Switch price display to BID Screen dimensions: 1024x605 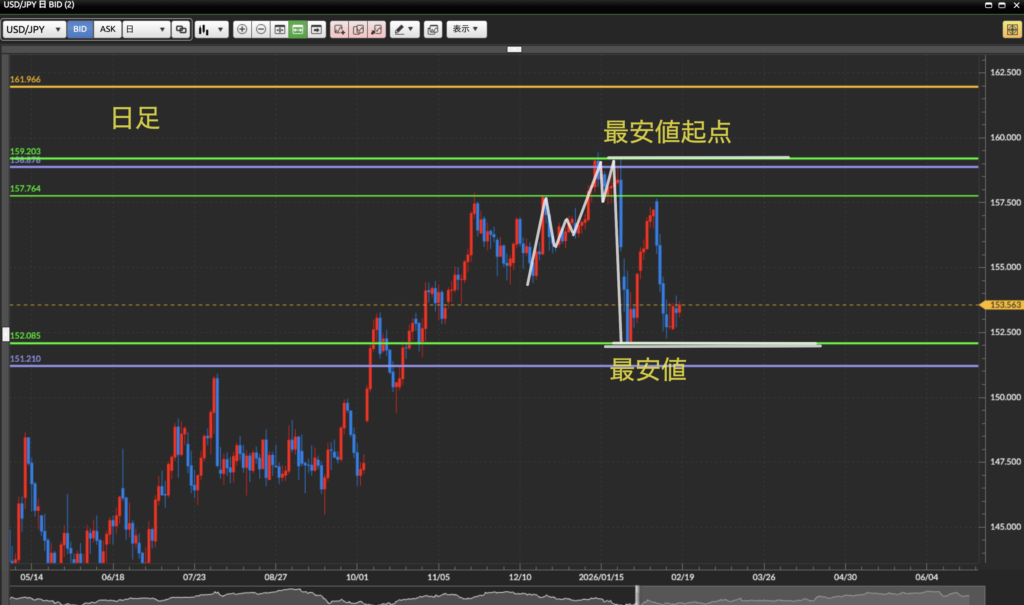80,30
